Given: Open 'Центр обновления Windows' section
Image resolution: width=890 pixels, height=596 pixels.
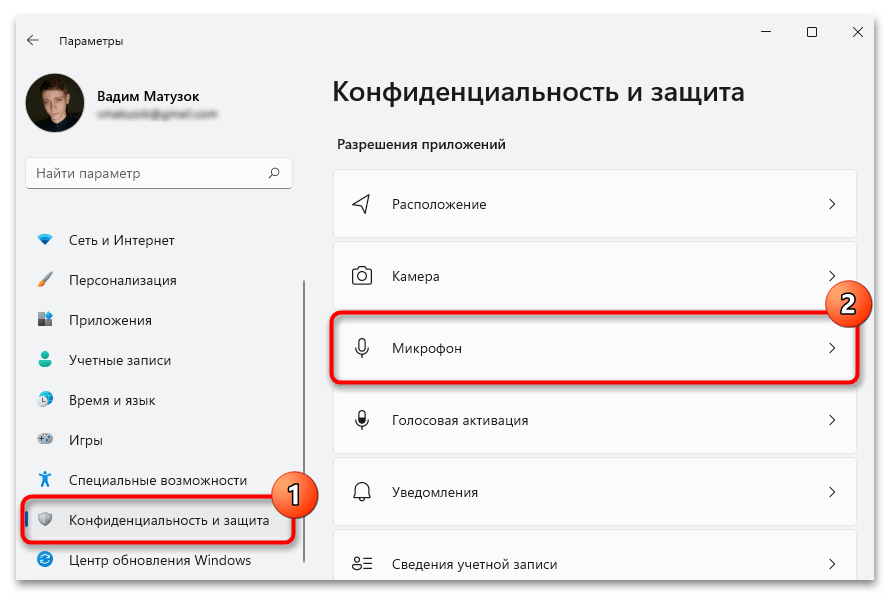Looking at the screenshot, I should (x=160, y=560).
